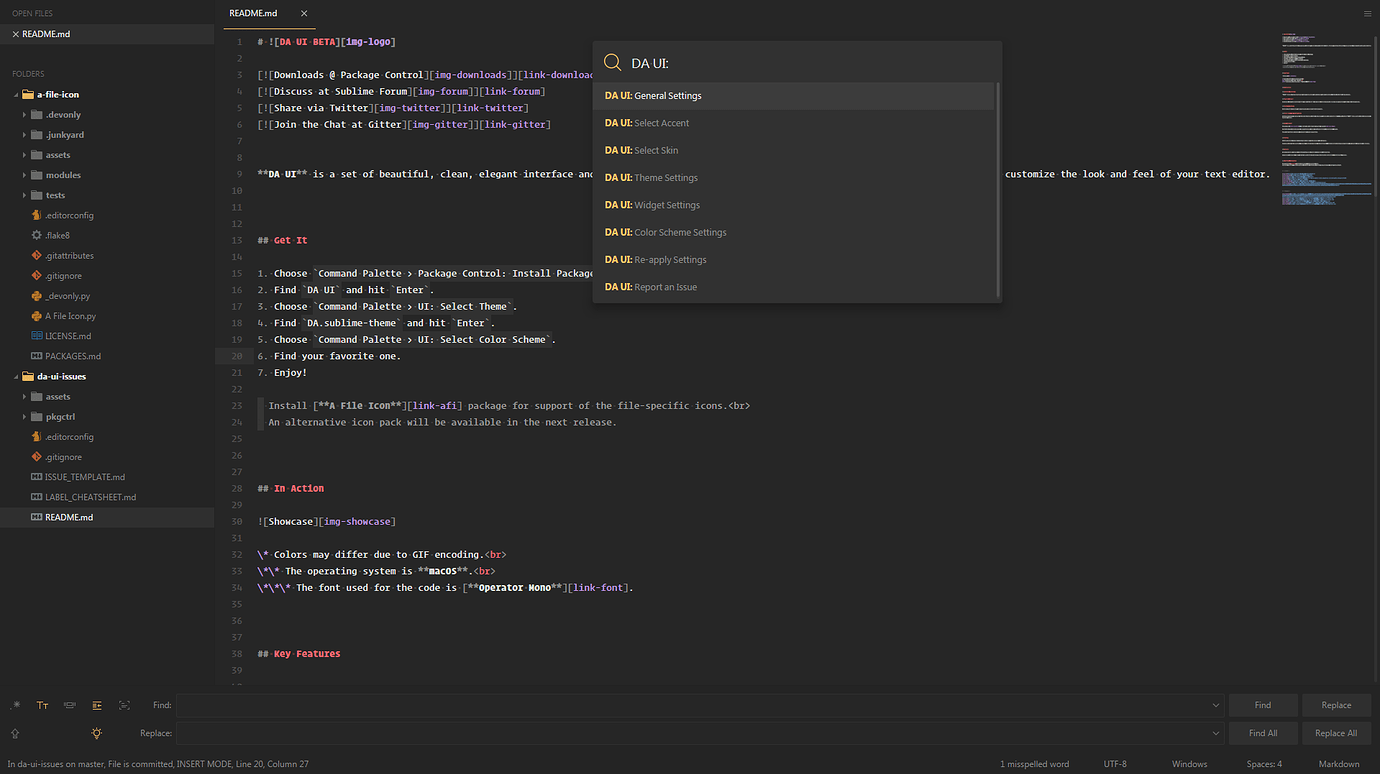1380x774 pixels.
Task: Choose DA UI: Re-apply Settings command
Action: [794, 260]
